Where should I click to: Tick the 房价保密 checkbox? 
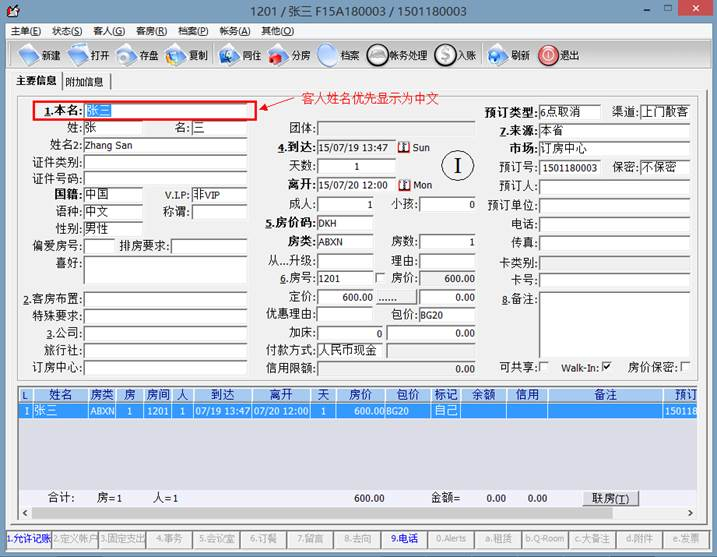[x=685, y=367]
